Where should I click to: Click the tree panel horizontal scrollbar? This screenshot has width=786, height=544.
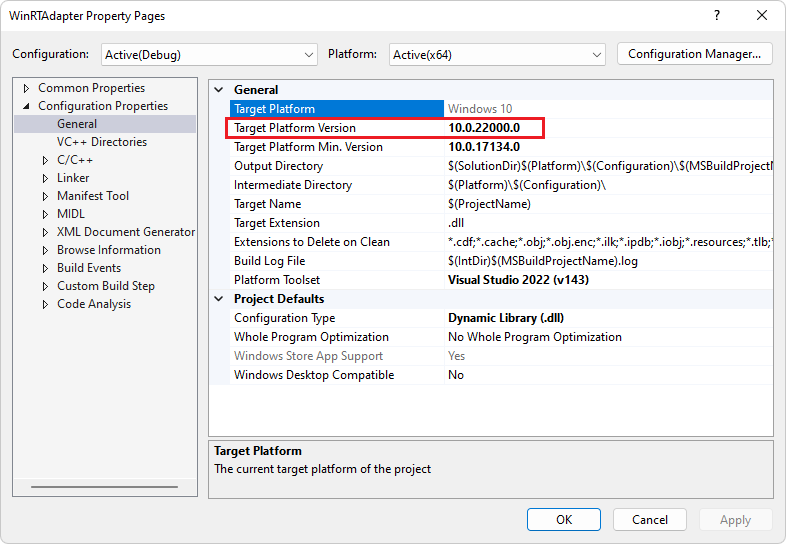coord(104,486)
